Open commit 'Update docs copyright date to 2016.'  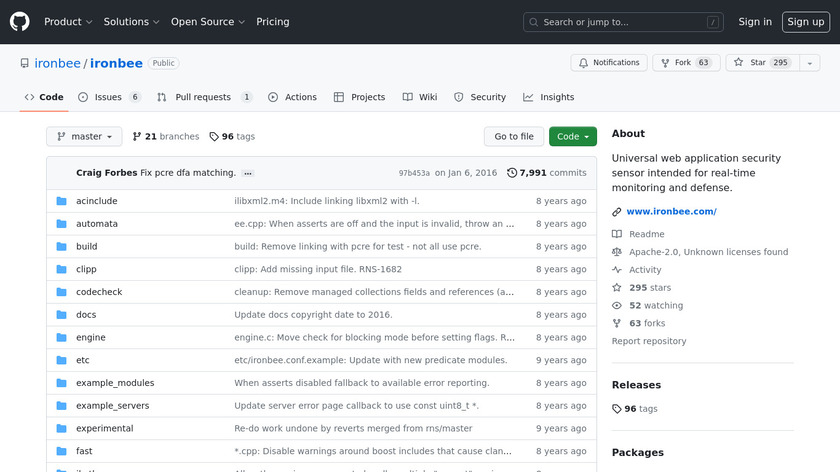tap(313, 315)
